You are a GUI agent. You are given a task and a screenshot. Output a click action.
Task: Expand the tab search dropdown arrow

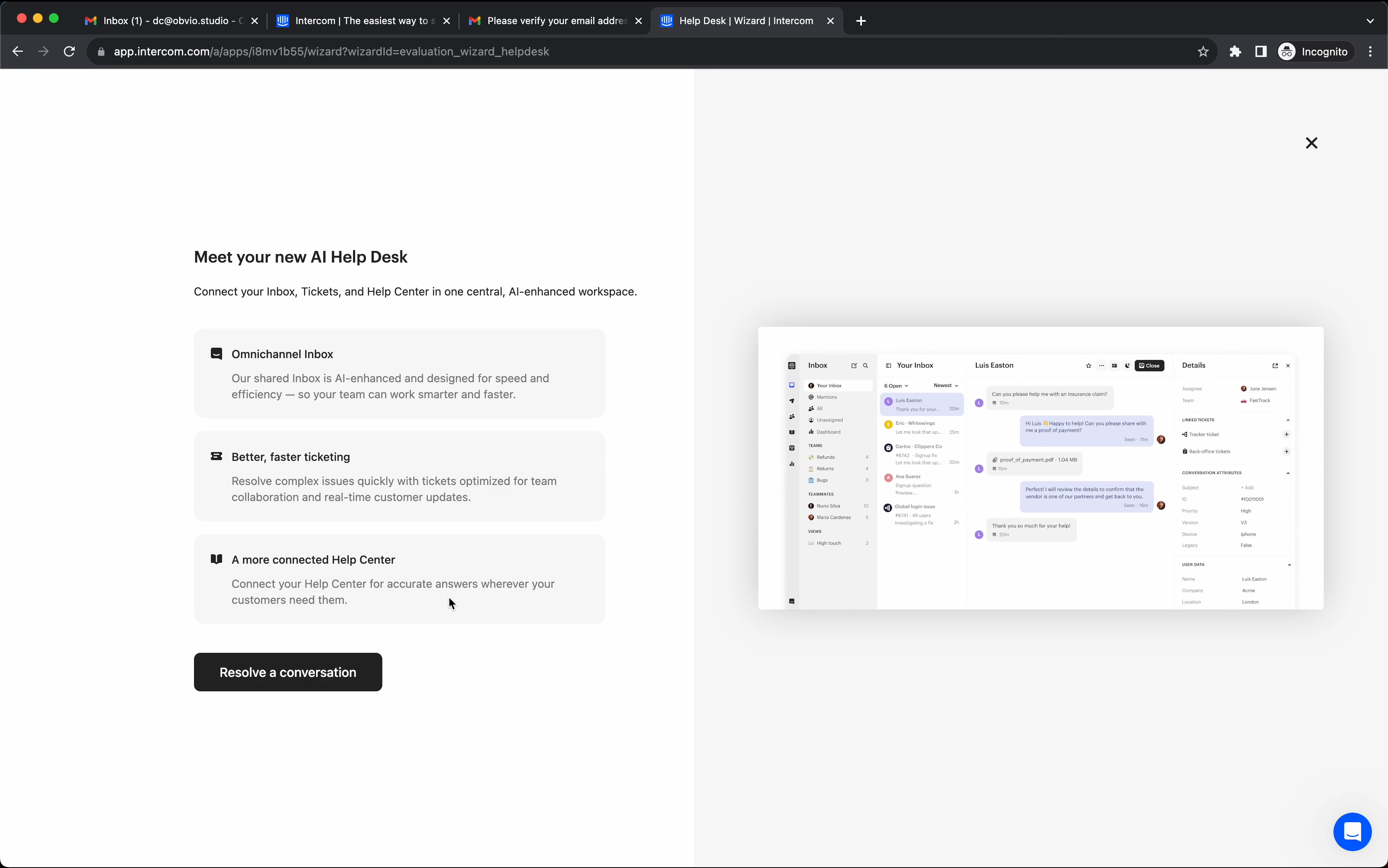click(1370, 20)
